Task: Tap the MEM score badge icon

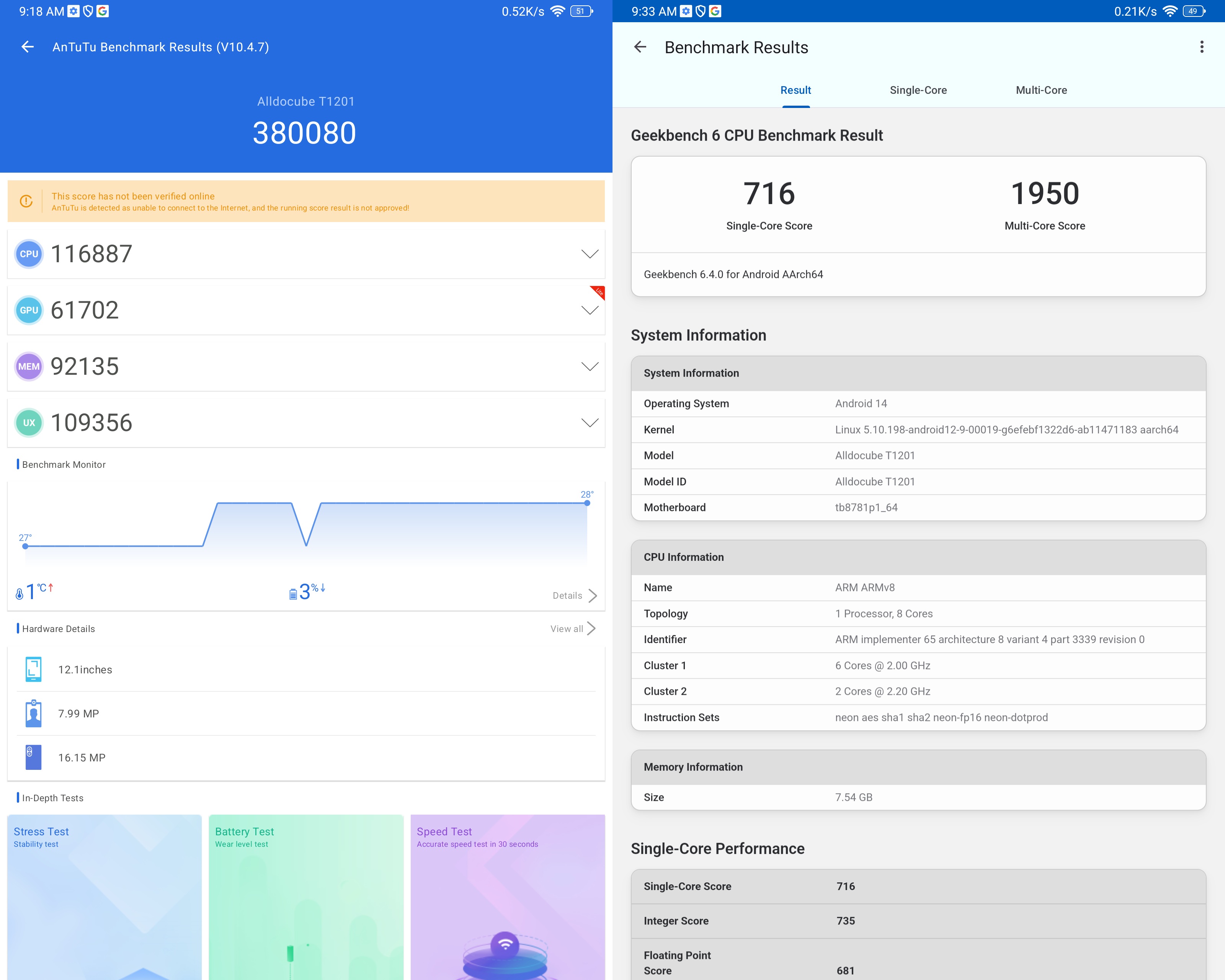Action: coord(29,366)
